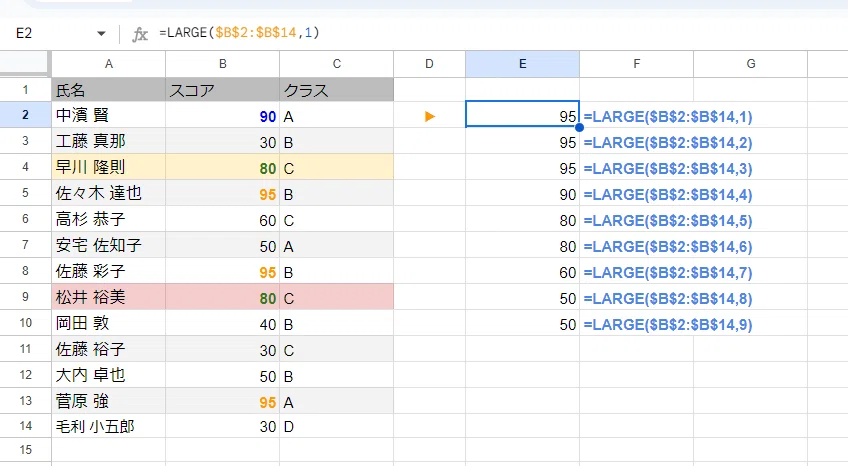The height and width of the screenshot is (466, 848).
Task: Select cell with 毛利 小五郎
Action: point(109,426)
